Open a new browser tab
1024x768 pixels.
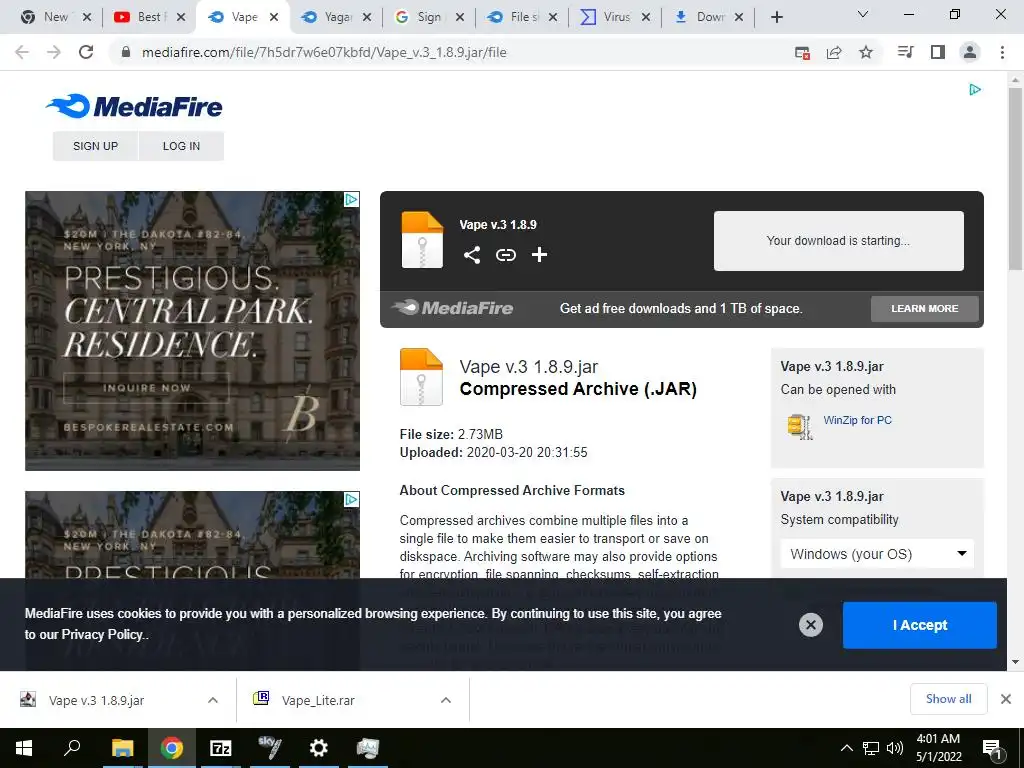point(776,17)
